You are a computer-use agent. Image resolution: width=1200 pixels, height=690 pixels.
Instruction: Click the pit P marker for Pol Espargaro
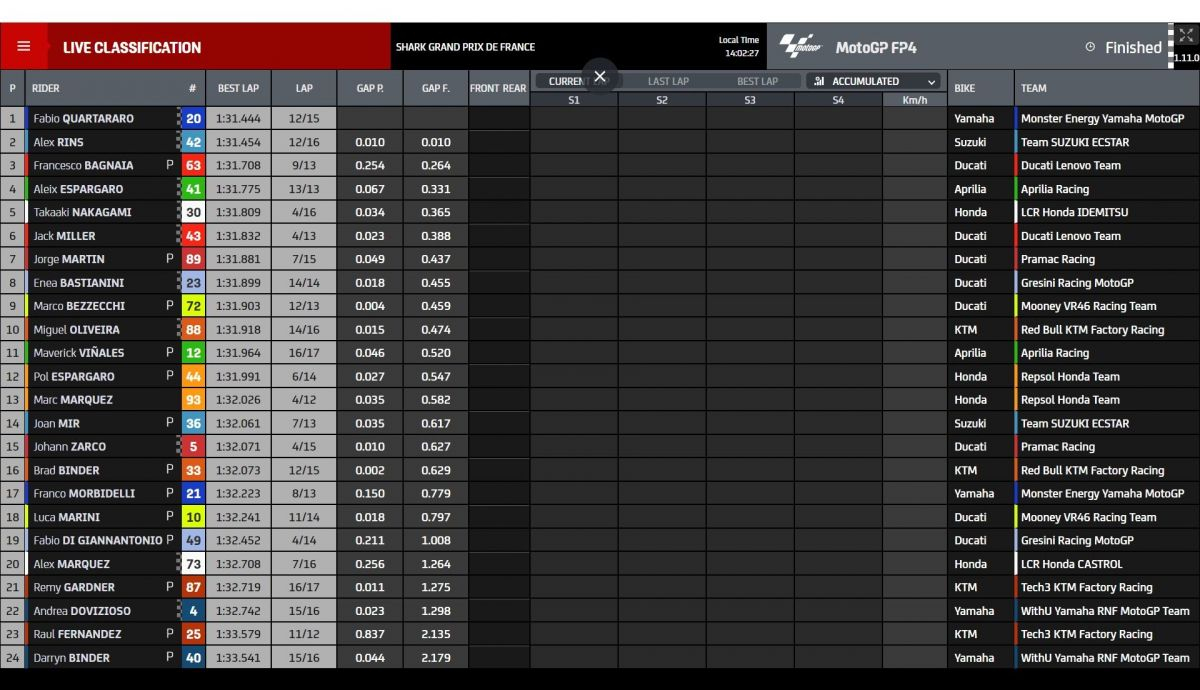(x=170, y=376)
